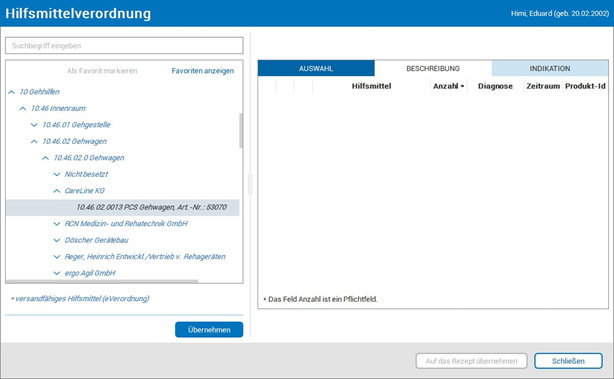The image size is (614, 379).
Task: Select the 10 Gehhilfen label
Action: point(40,92)
